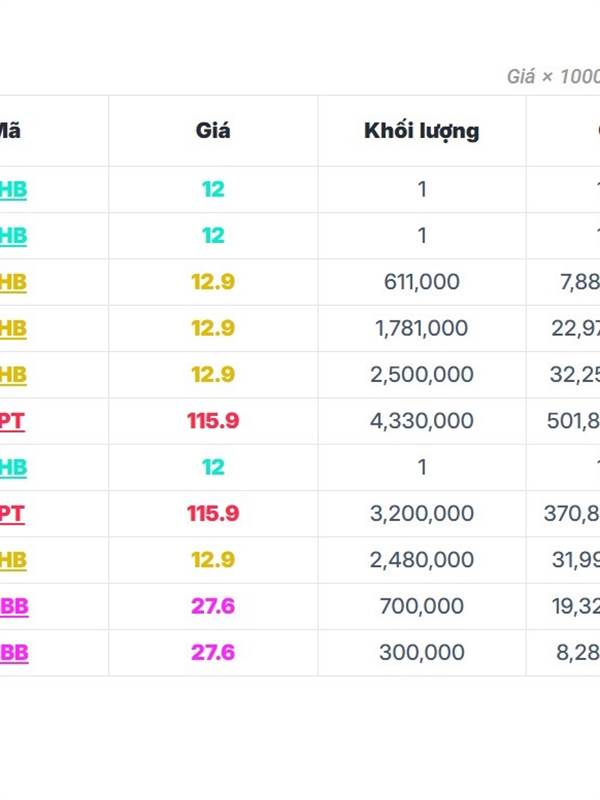
Task: Open the HB ticker link in the 611,000 volume row
Action: click(13, 282)
